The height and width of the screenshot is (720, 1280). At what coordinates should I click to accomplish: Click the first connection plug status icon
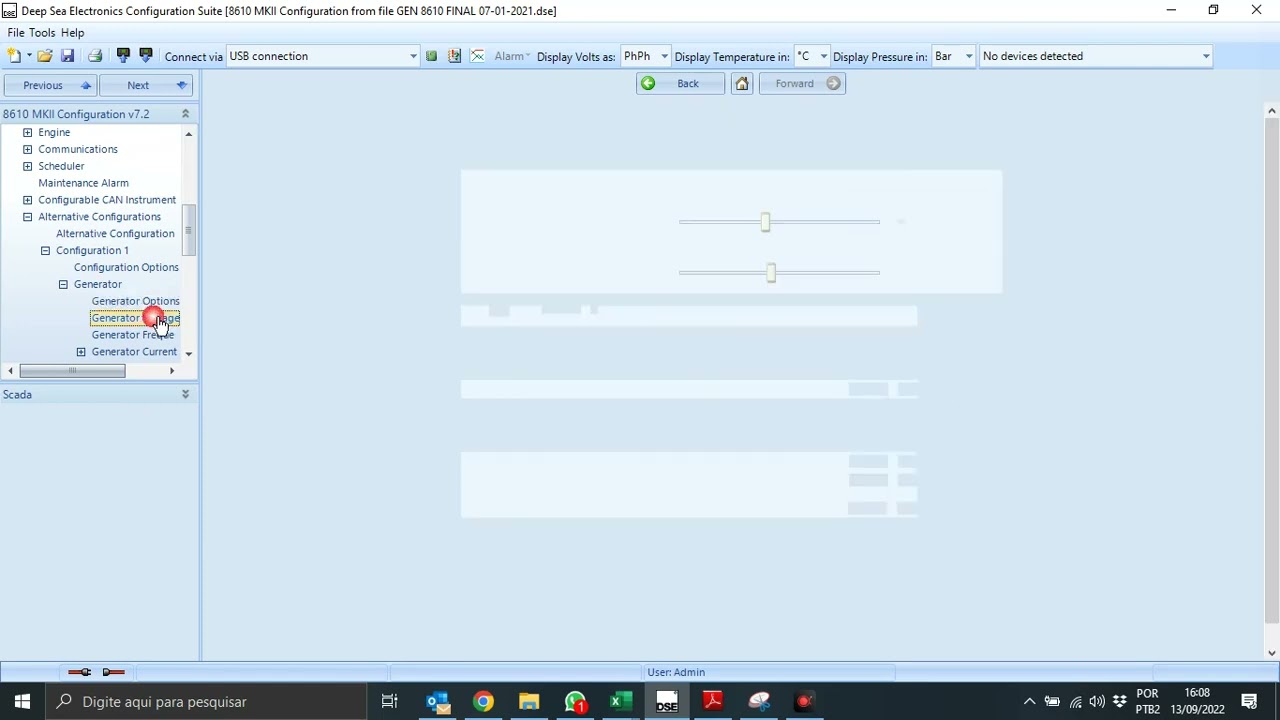click(80, 672)
